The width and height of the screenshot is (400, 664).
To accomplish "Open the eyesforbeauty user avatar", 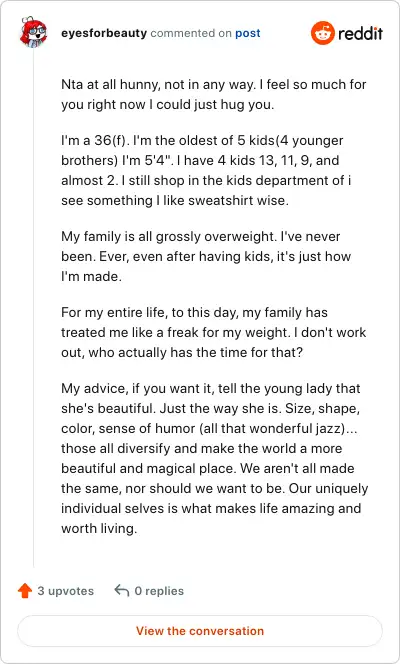I will click(x=33, y=32).
